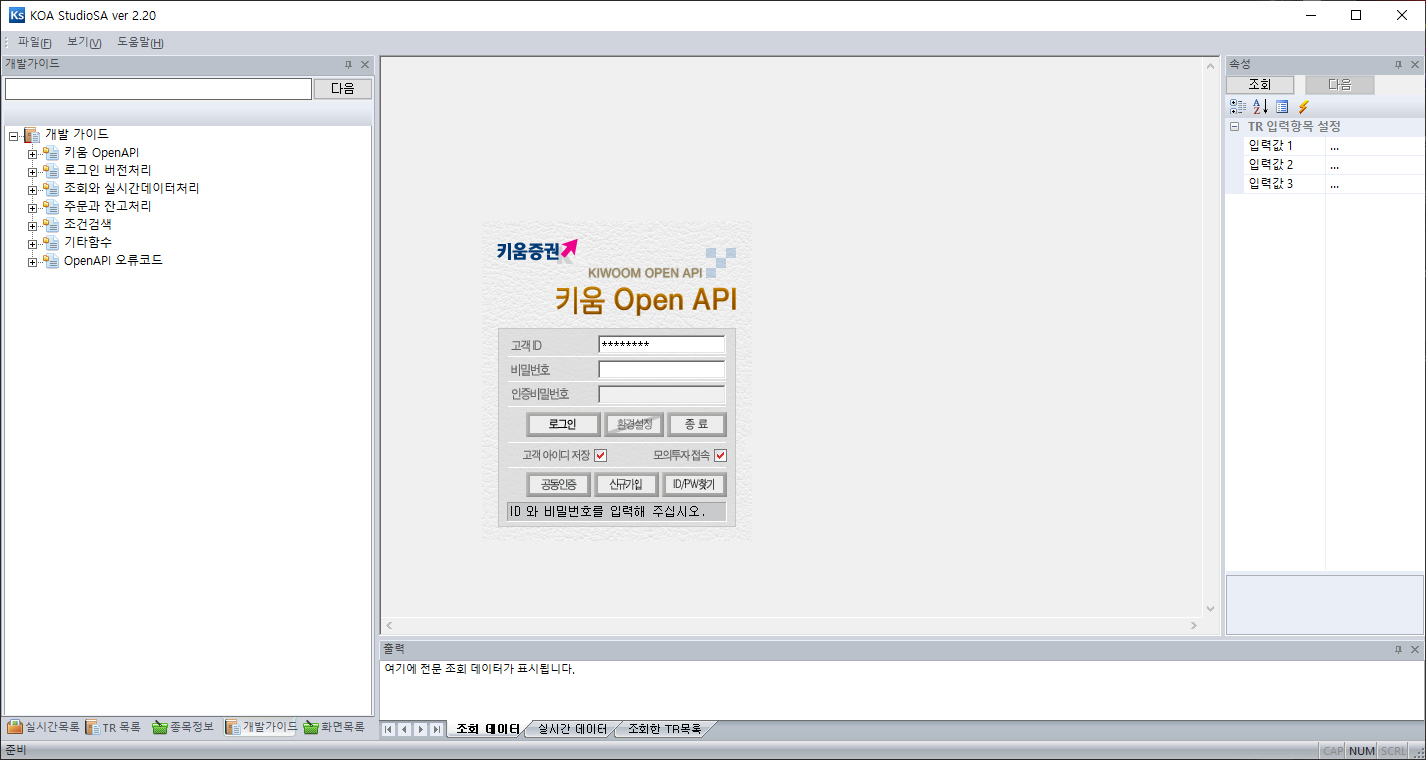Image resolution: width=1426 pixels, height=760 pixels.
Task: Click categorized view icon in properties toolbar
Action: 1237,106
